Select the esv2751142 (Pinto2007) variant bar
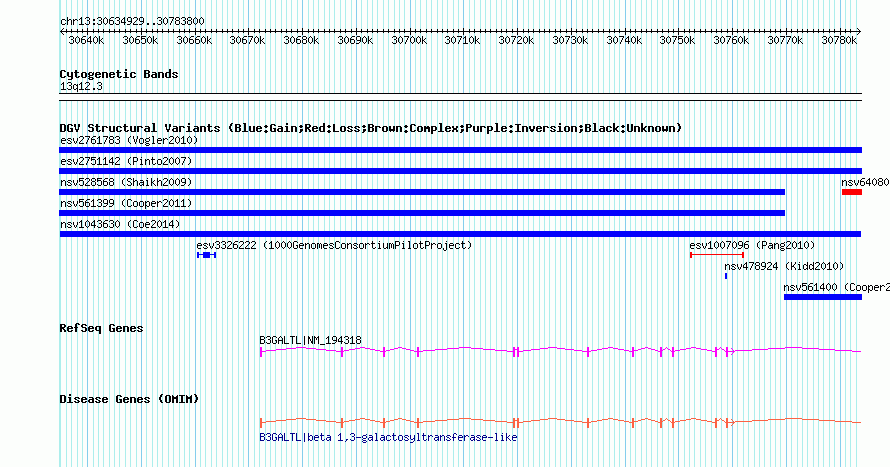This screenshot has height=467, width=890. [x=460, y=171]
